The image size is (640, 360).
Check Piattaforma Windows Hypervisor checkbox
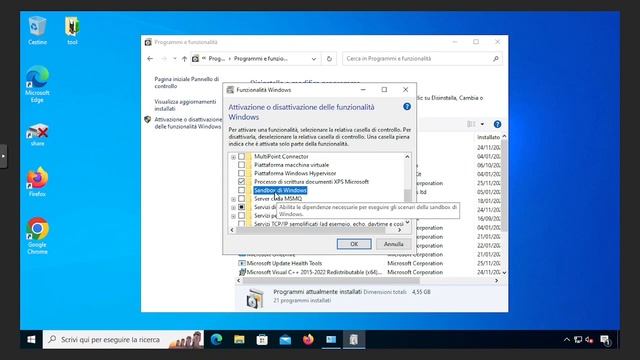[x=242, y=173]
